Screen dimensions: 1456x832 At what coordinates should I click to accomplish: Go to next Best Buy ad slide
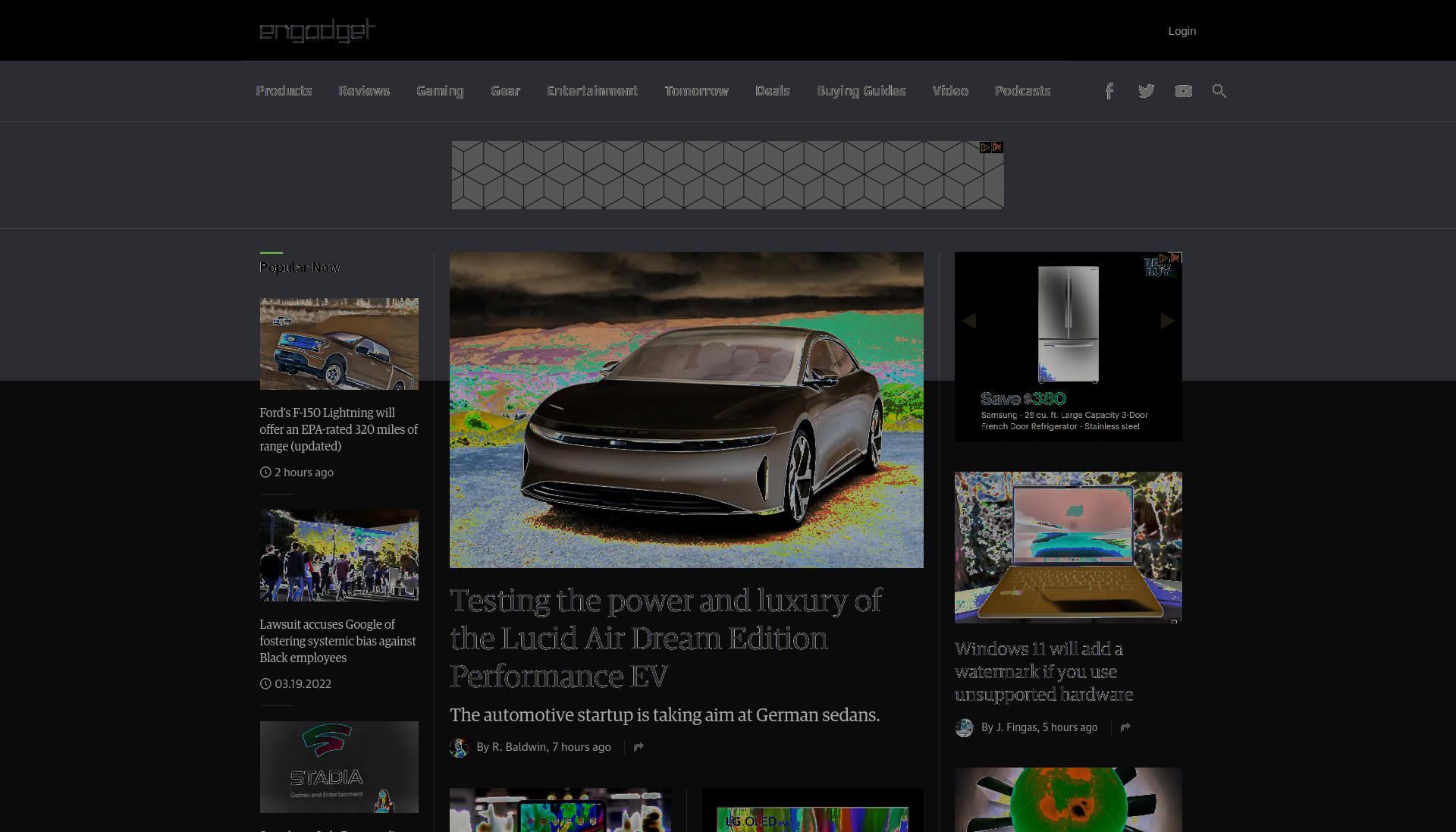(1168, 321)
